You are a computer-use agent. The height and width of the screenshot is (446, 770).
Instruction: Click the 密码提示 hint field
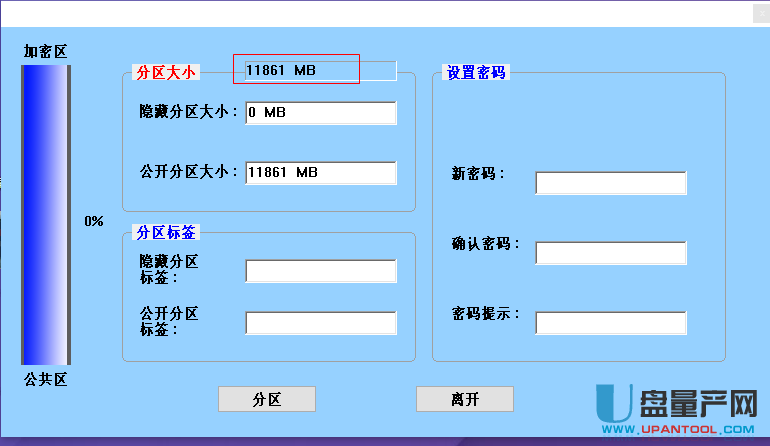pyautogui.click(x=610, y=323)
